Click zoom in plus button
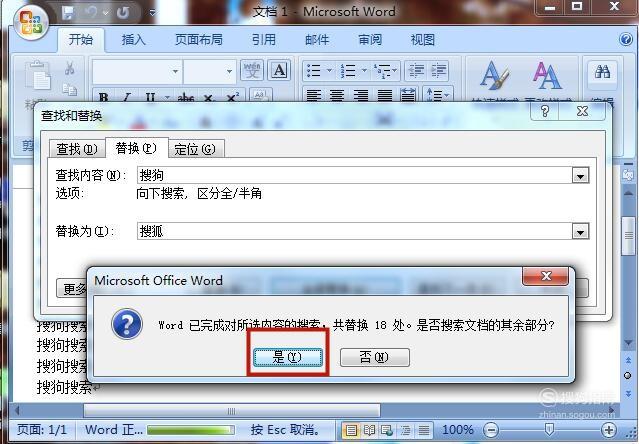The image size is (639, 444). (608, 430)
